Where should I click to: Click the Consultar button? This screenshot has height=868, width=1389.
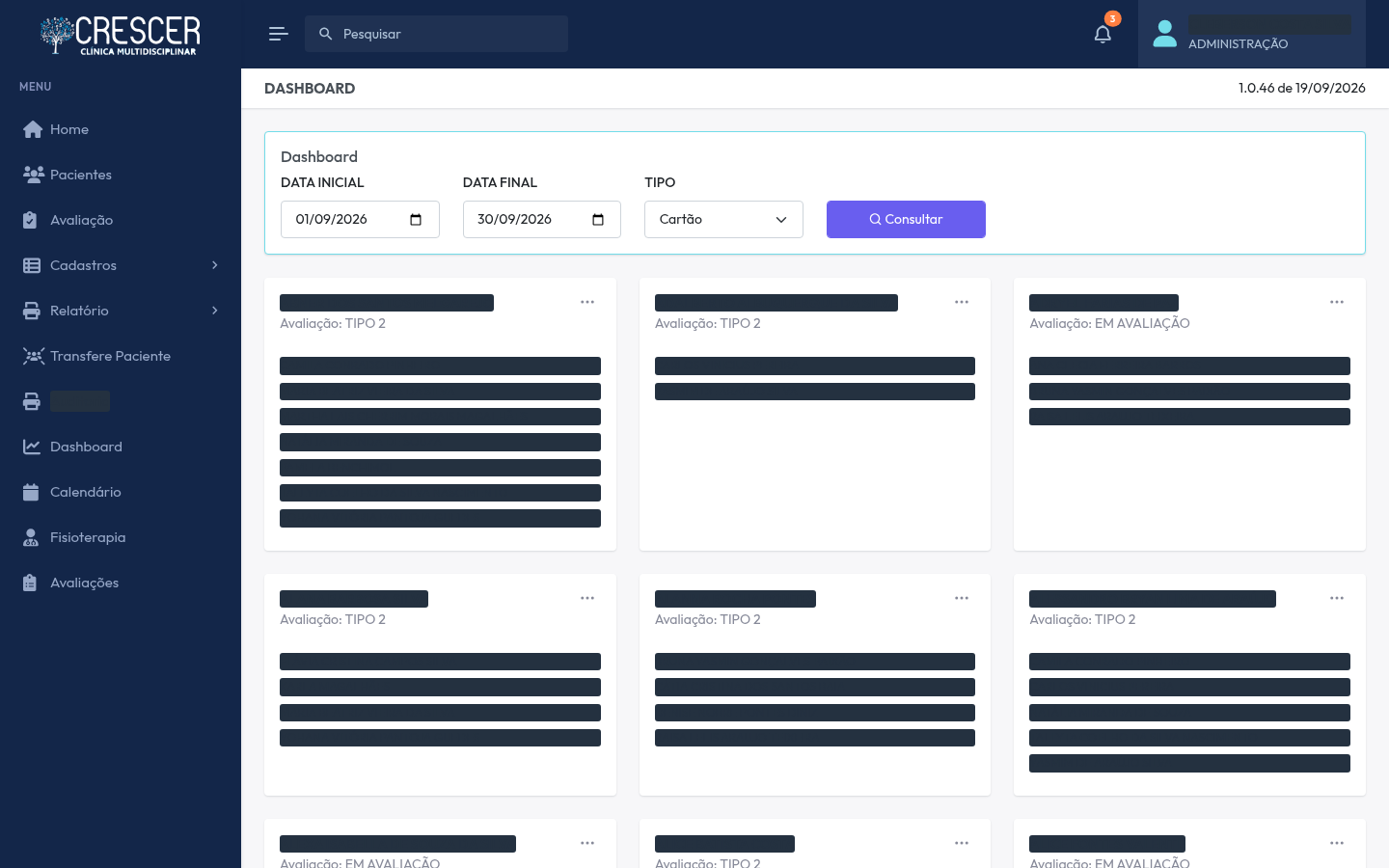906,219
